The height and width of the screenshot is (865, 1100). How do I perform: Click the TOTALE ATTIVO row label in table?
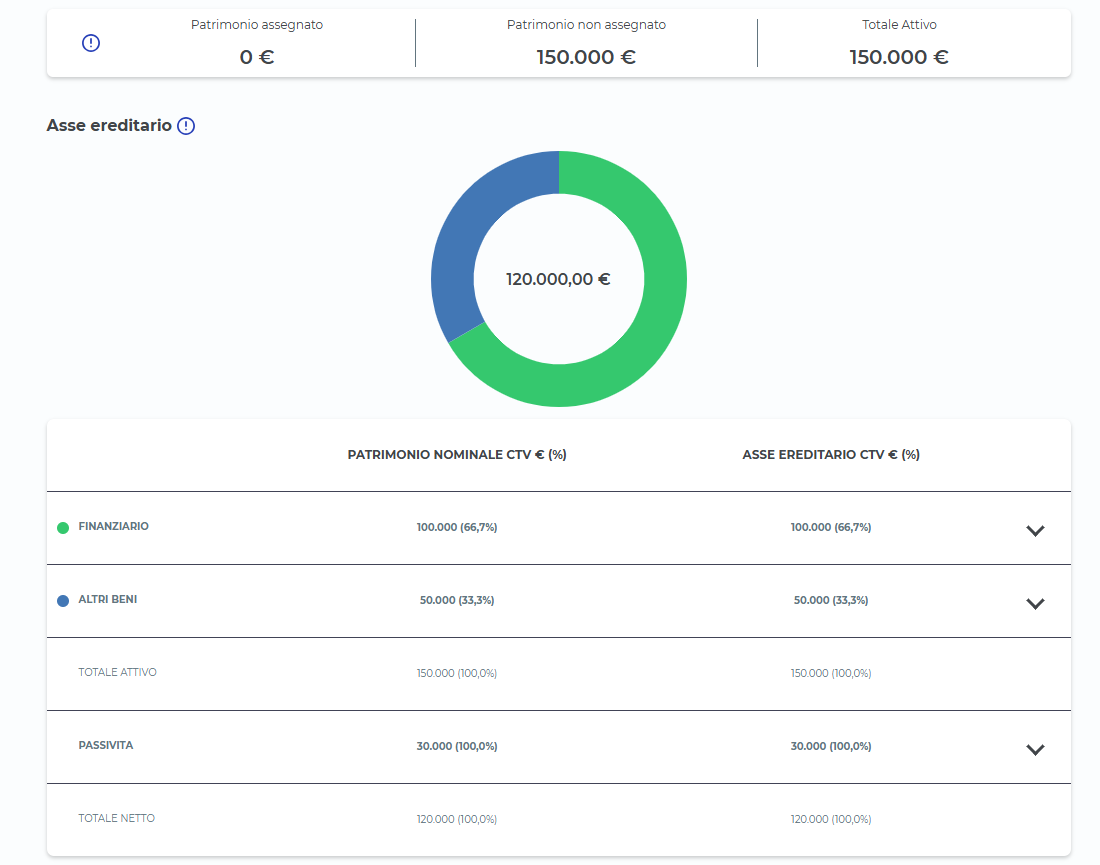117,672
